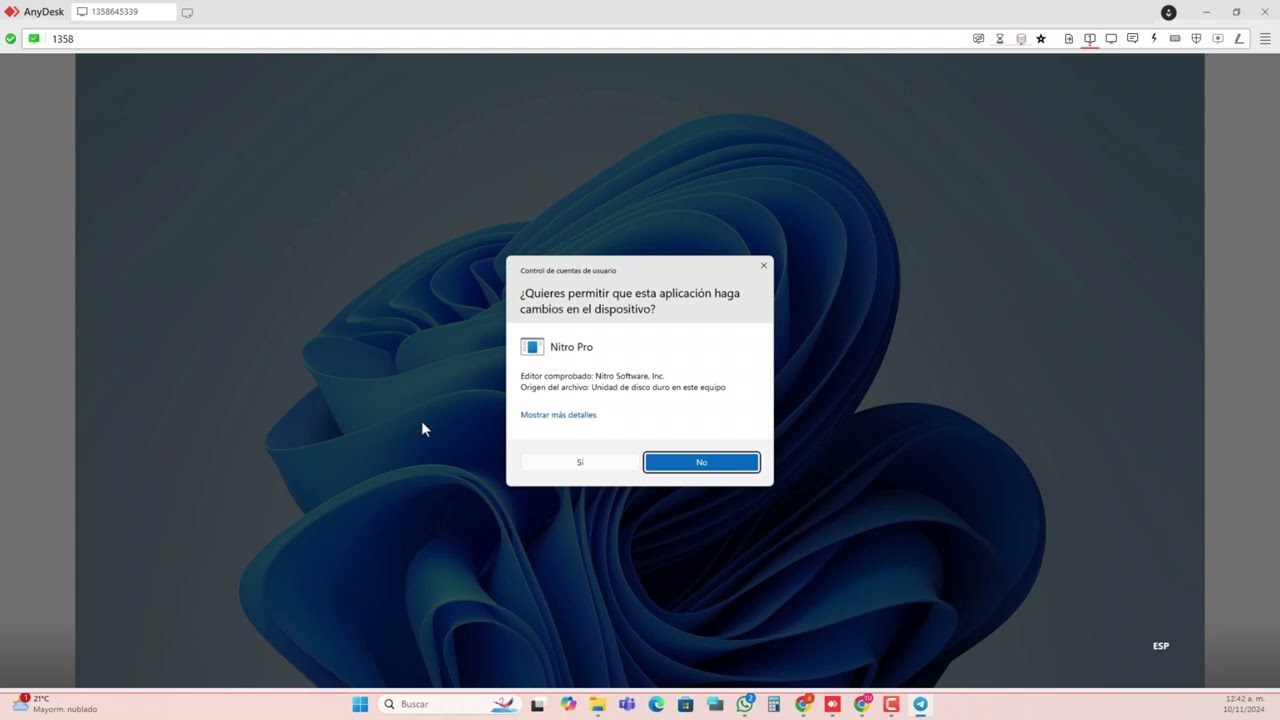Click No in the user account control dialog
Screen dimensions: 1280x720
tap(701, 462)
